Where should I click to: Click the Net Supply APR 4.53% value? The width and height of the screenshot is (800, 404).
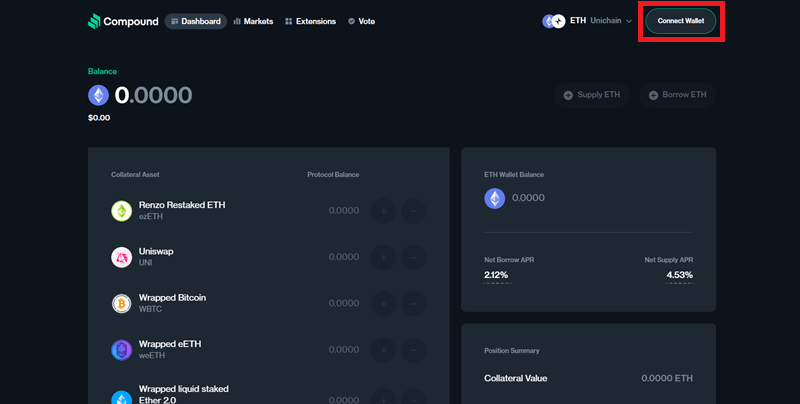coord(680,275)
